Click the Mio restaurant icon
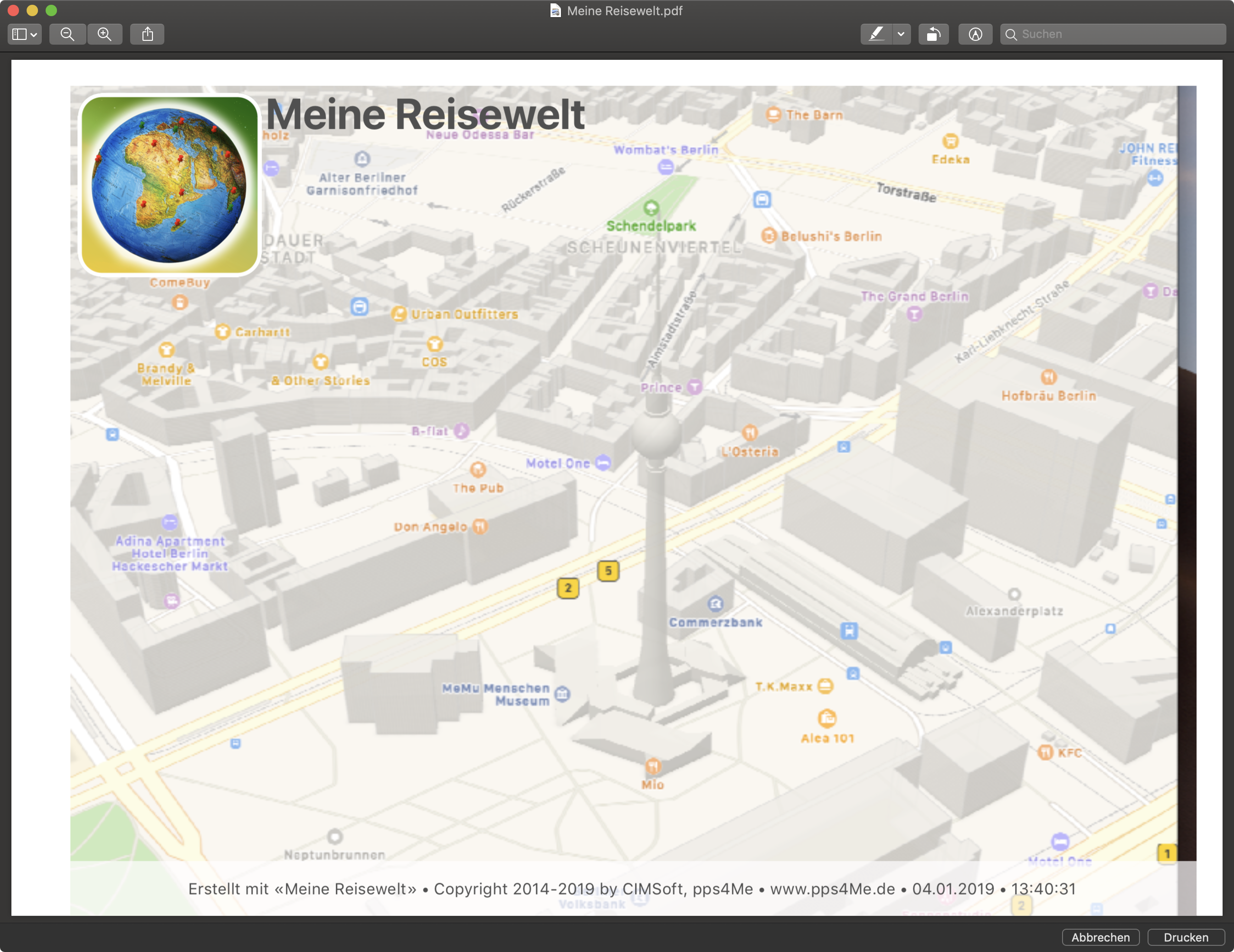This screenshot has width=1234, height=952. [653, 766]
